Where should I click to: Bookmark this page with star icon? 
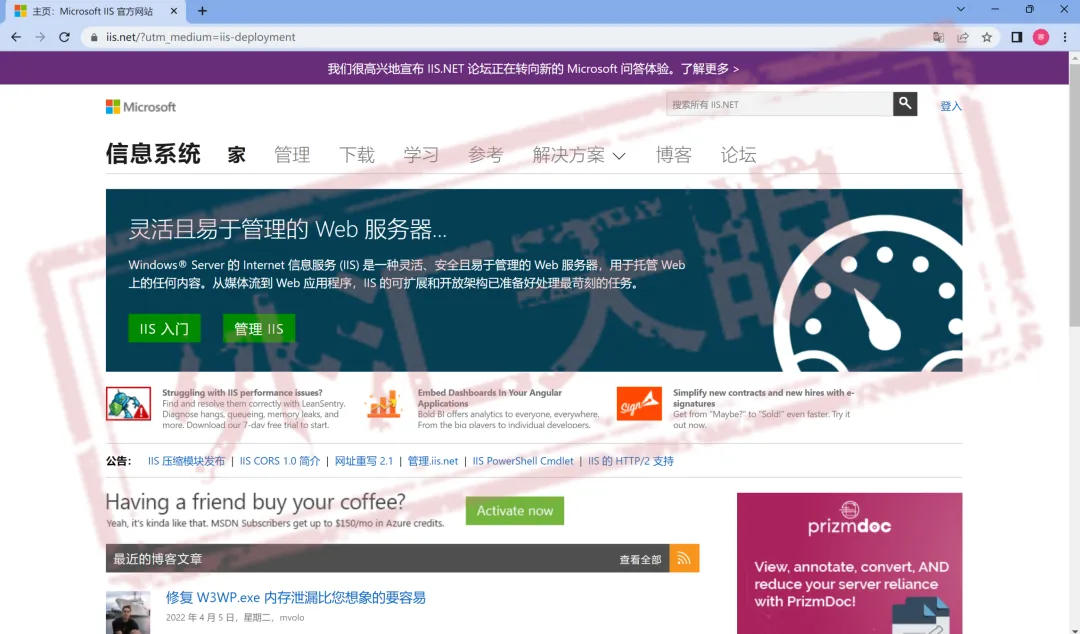(x=987, y=37)
